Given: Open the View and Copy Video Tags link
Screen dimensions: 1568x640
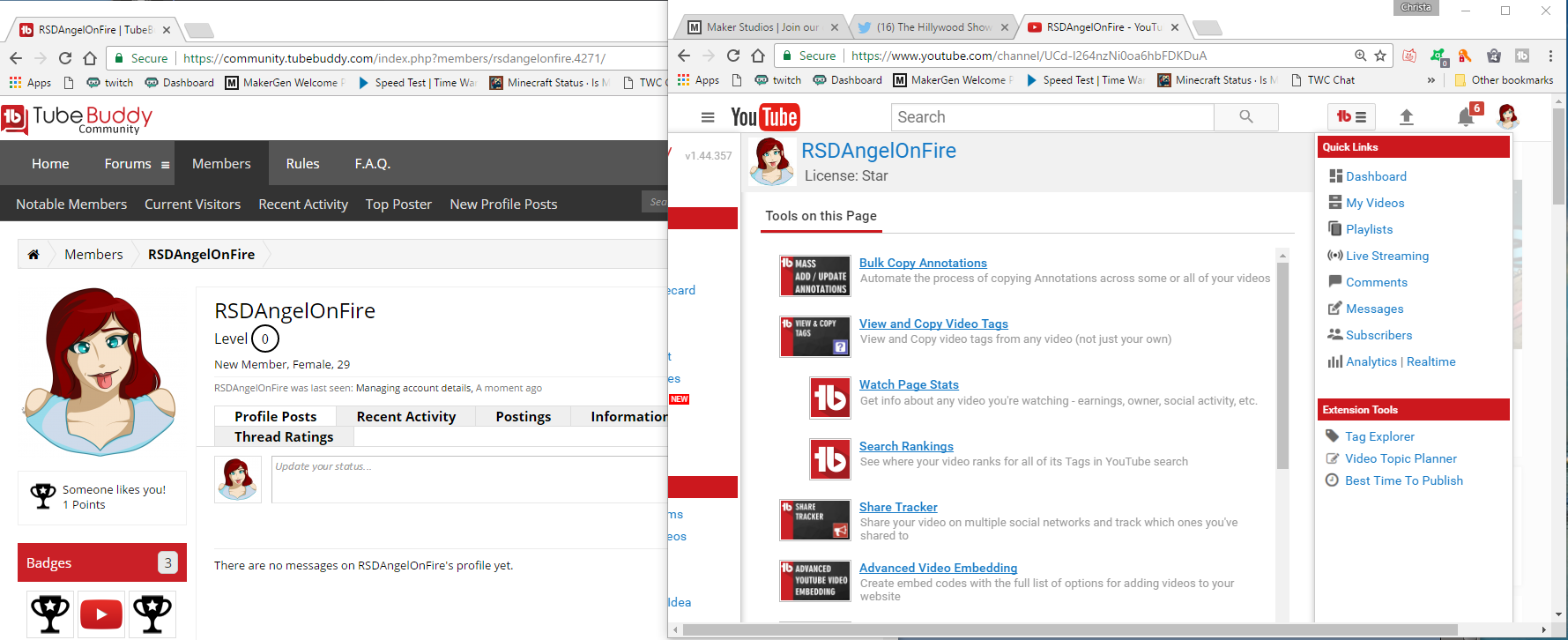Looking at the screenshot, I should pyautogui.click(x=933, y=324).
